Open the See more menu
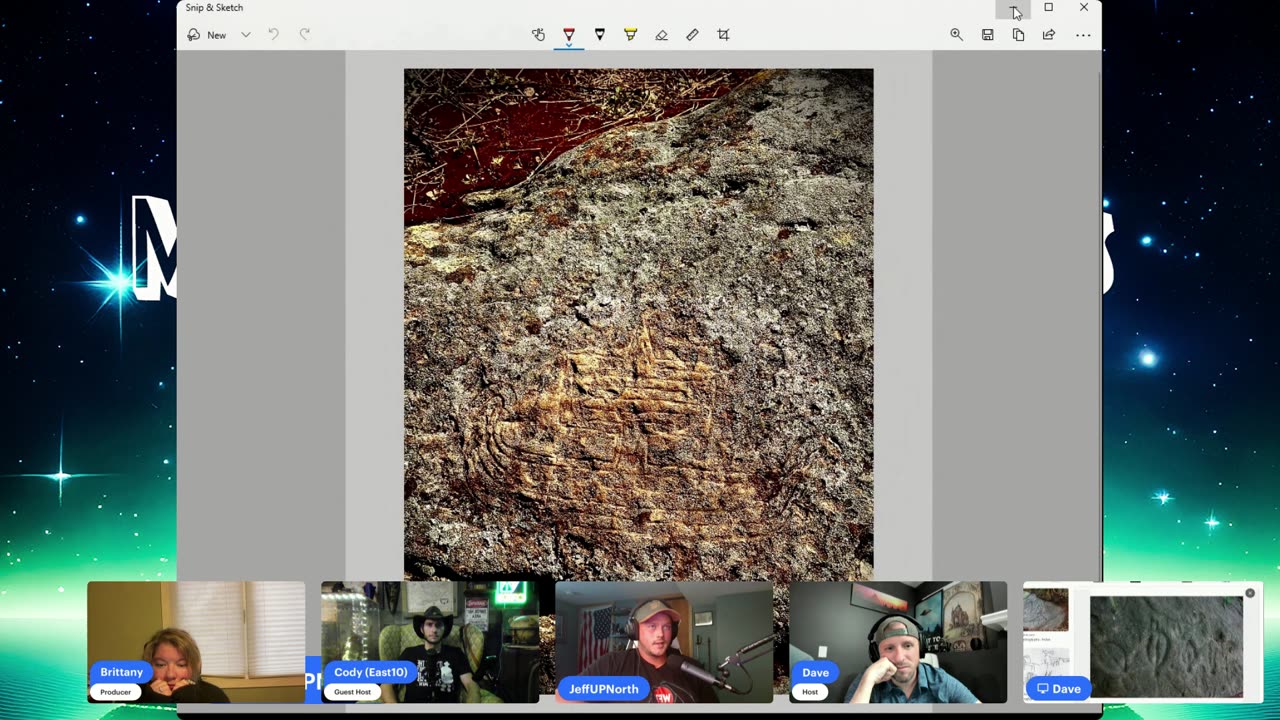 coord(1083,35)
